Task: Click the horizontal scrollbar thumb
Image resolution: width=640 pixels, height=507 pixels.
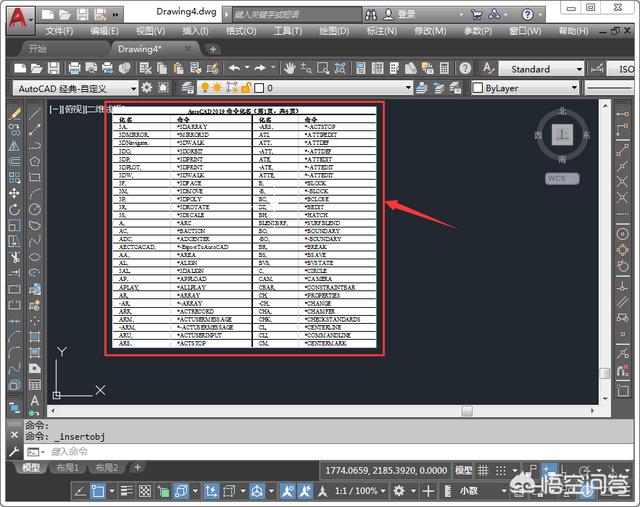Action: pos(467,411)
